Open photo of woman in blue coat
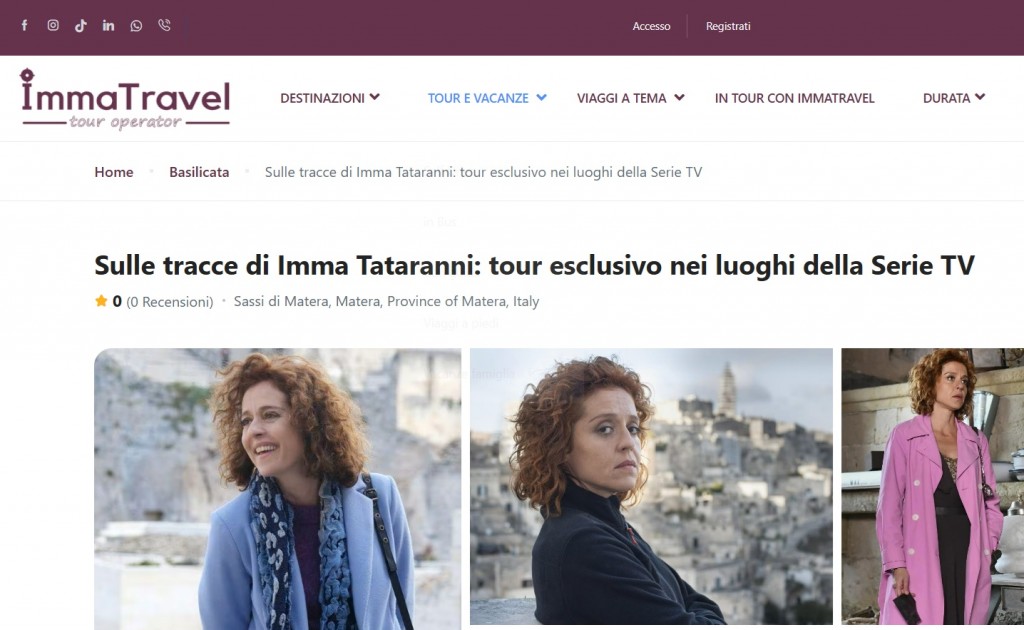The image size is (1024, 630). pos(278,489)
